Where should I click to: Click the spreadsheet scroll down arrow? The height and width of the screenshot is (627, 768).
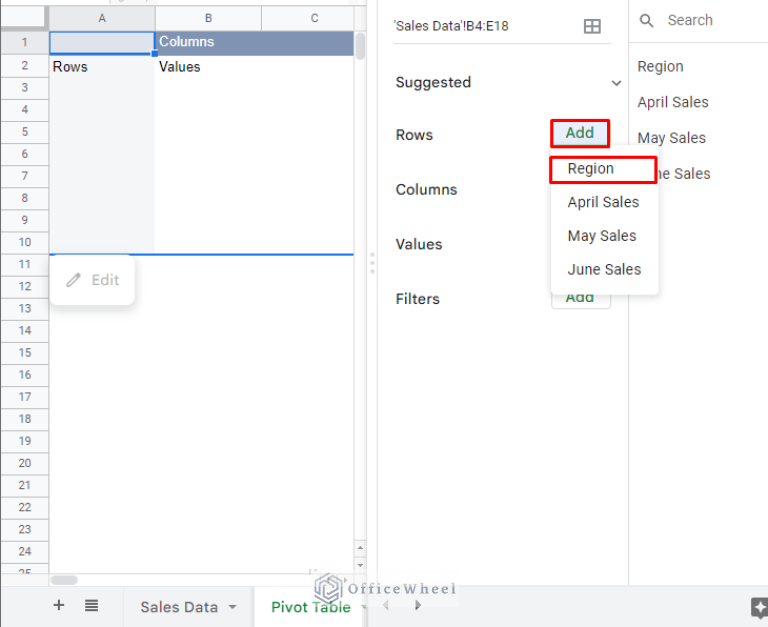[360, 565]
